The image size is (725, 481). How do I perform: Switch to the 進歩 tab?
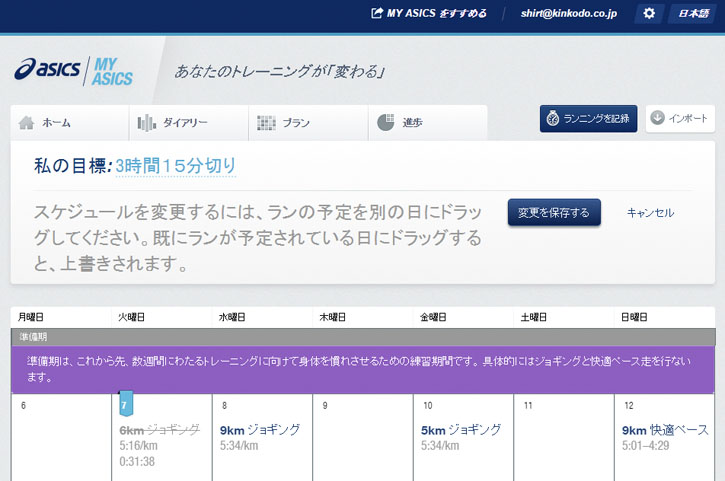click(x=412, y=123)
